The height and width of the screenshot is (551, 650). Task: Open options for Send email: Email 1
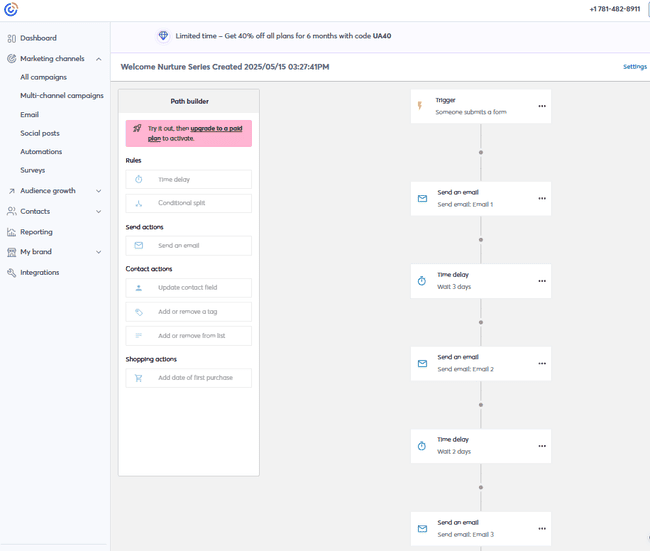click(542, 198)
